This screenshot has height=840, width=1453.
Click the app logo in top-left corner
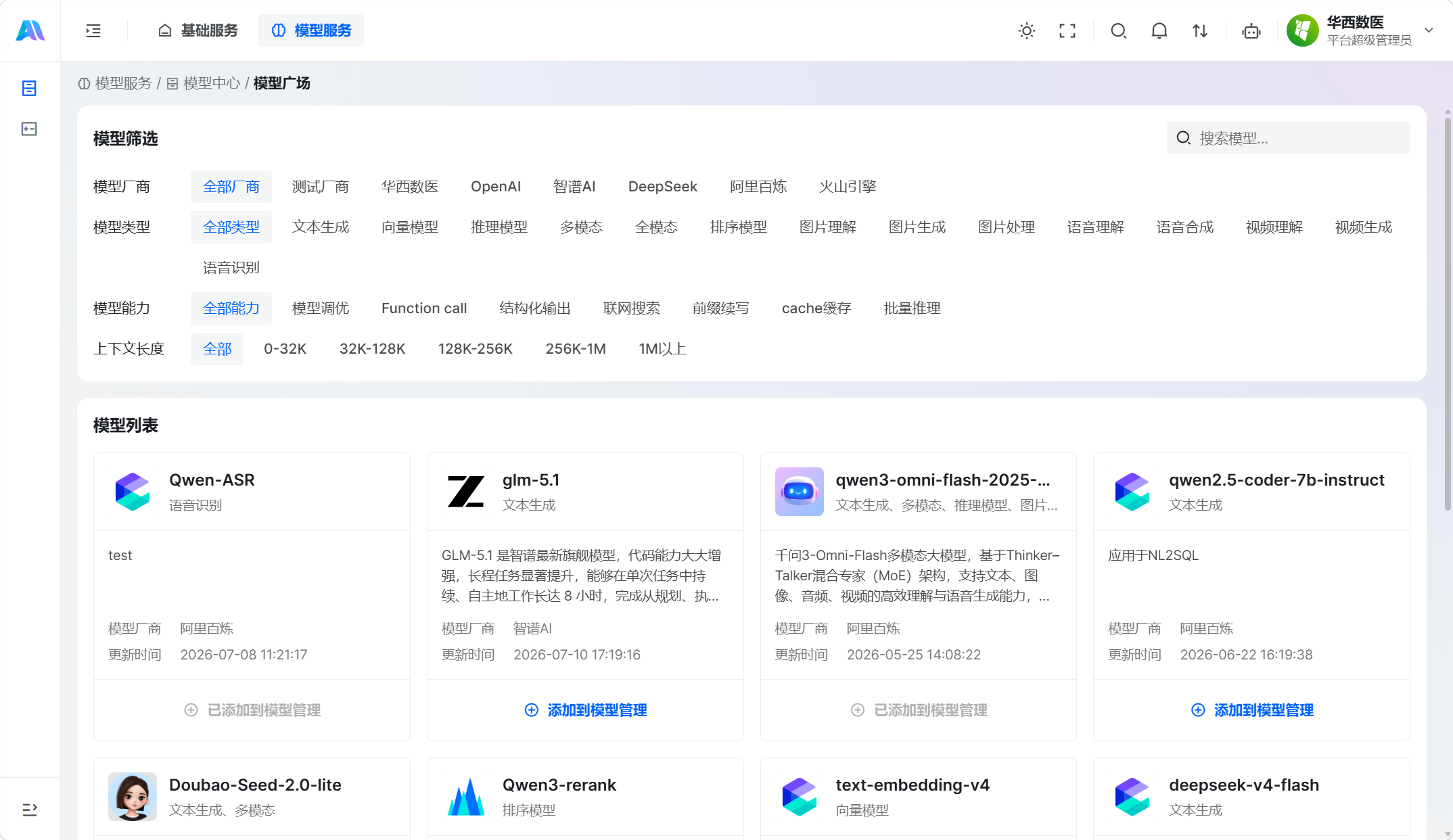30,30
